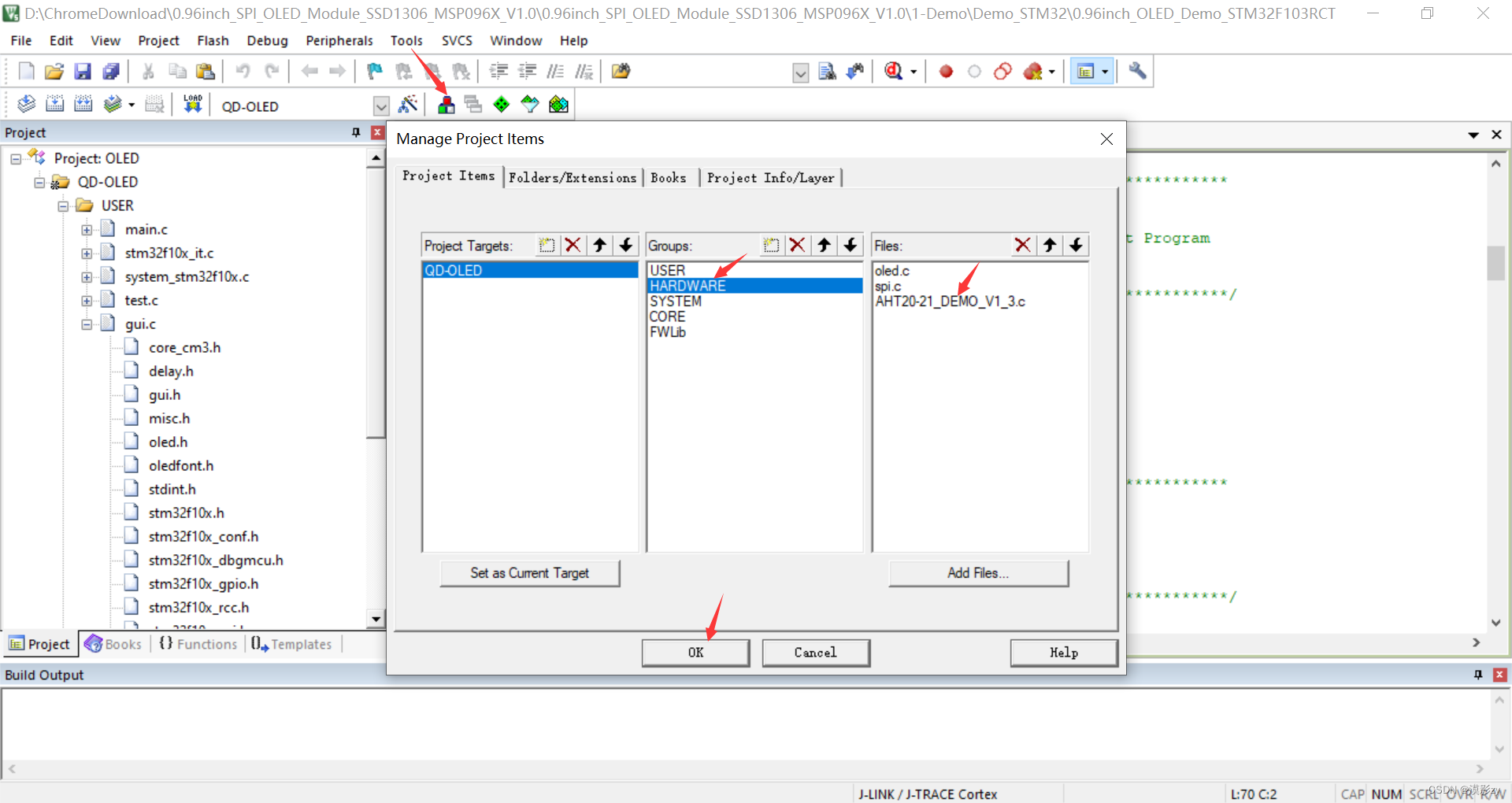Paste using the clipboard toolbar icon
This screenshot has height=803, width=1512.
(206, 72)
